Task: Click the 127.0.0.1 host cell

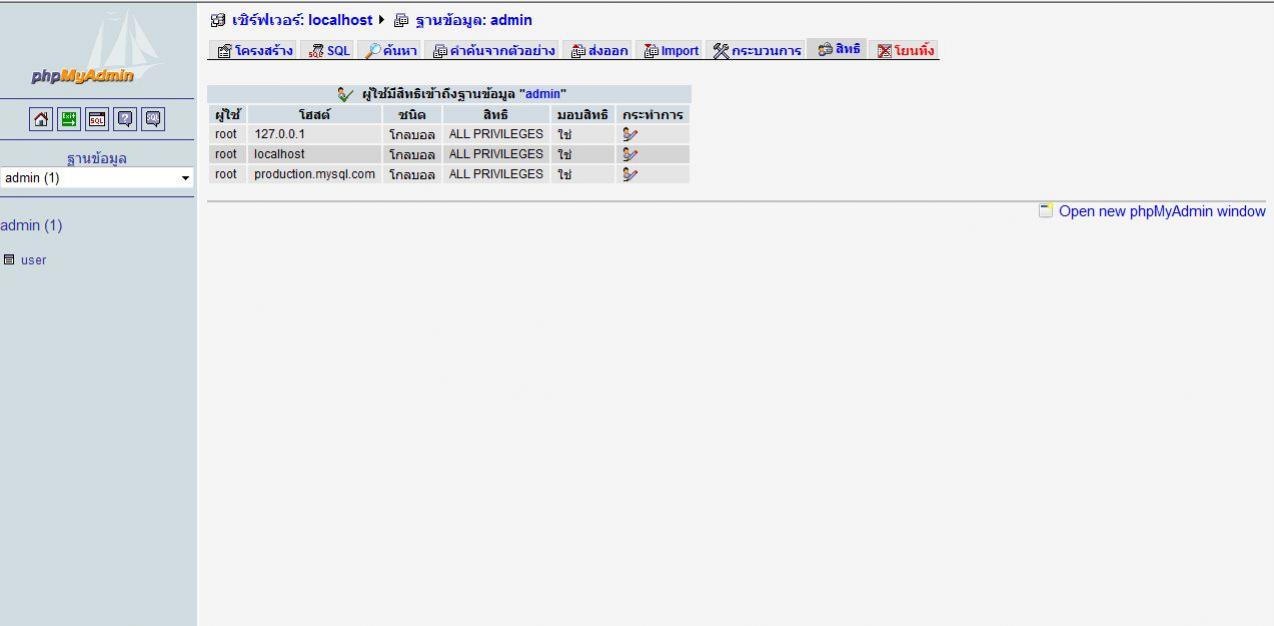Action: [316, 134]
